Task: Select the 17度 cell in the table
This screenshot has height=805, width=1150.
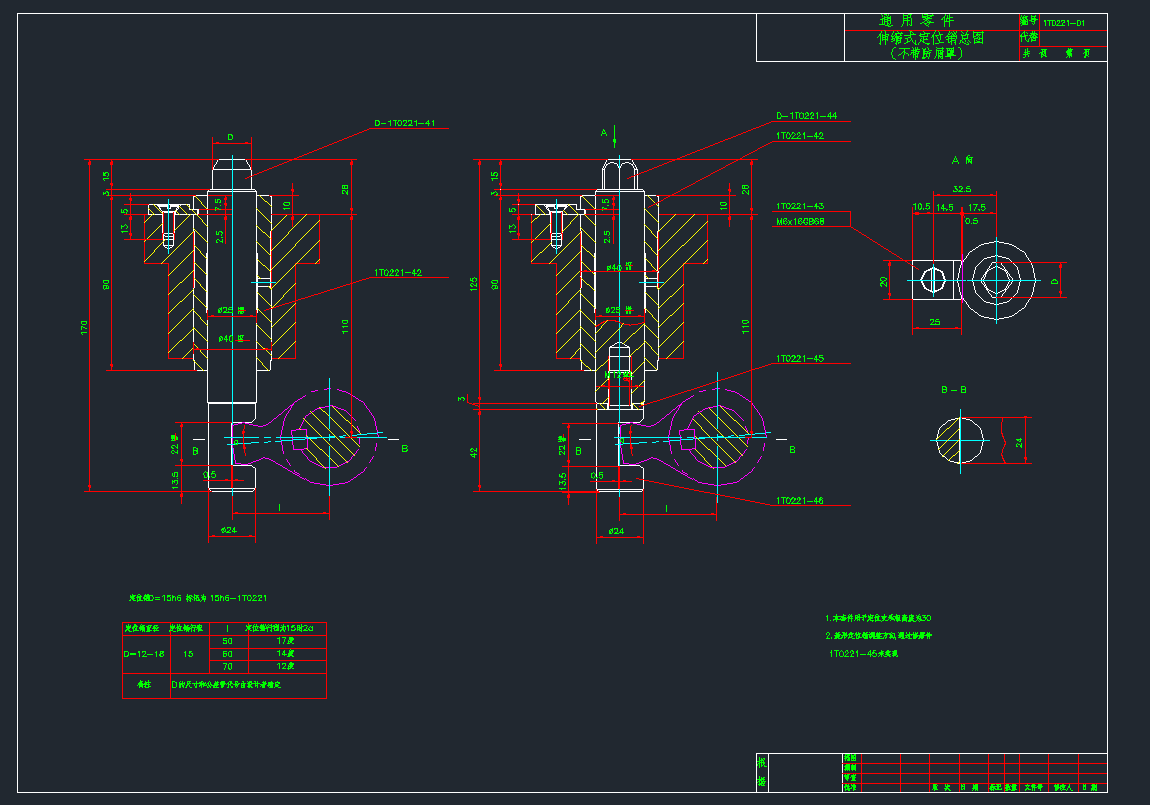Action: click(284, 640)
